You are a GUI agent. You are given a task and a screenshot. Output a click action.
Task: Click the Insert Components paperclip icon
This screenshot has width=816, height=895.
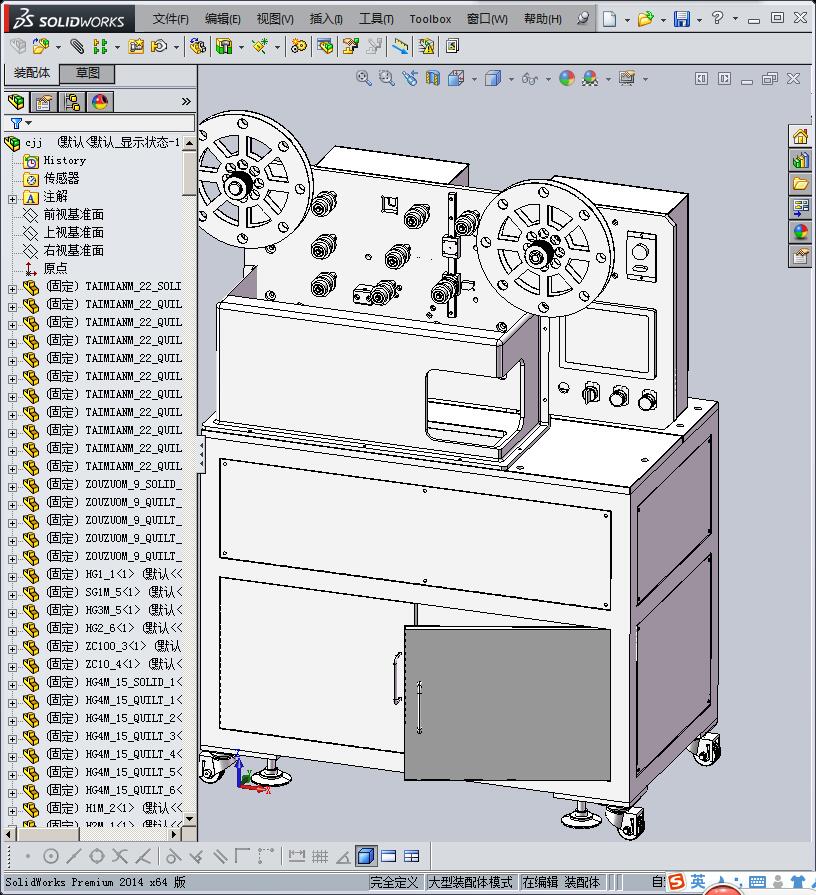pyautogui.click(x=76, y=46)
